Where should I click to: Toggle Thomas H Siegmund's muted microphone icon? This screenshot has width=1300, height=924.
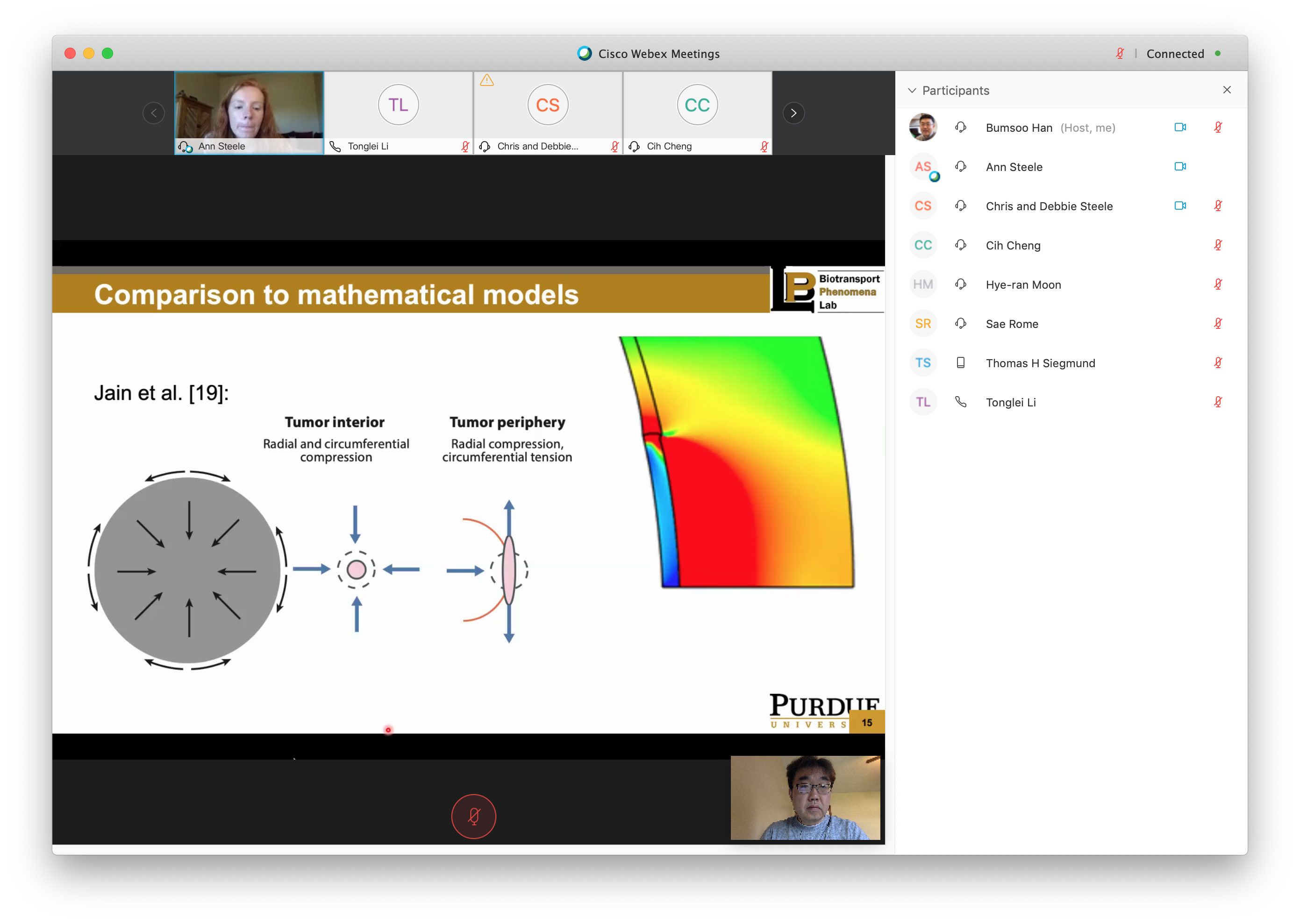click(x=1218, y=363)
